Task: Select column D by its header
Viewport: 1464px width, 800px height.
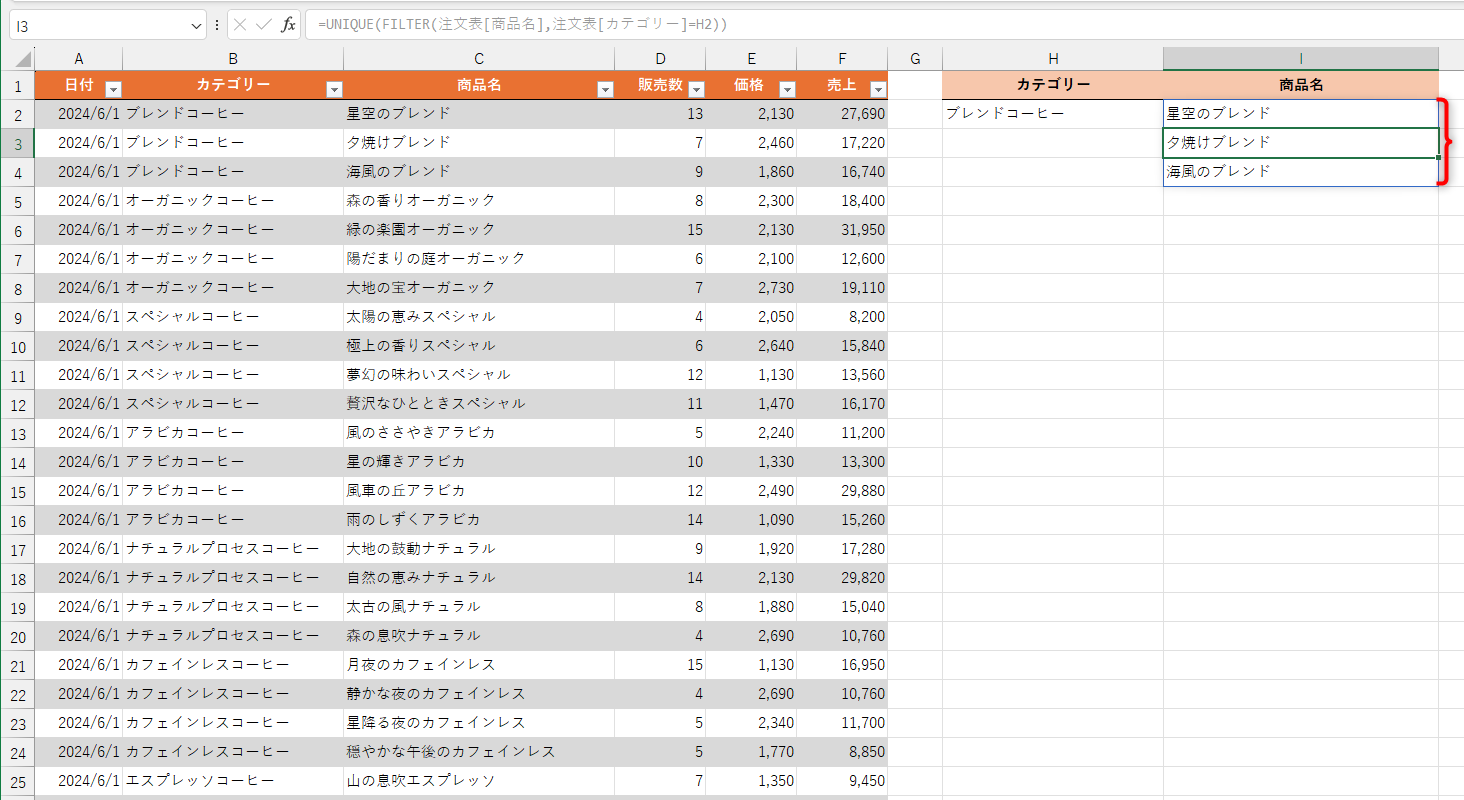Action: coord(660,59)
